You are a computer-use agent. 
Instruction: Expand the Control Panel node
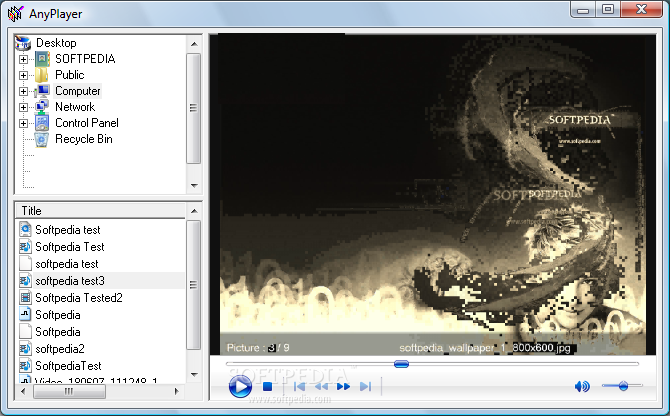24,123
